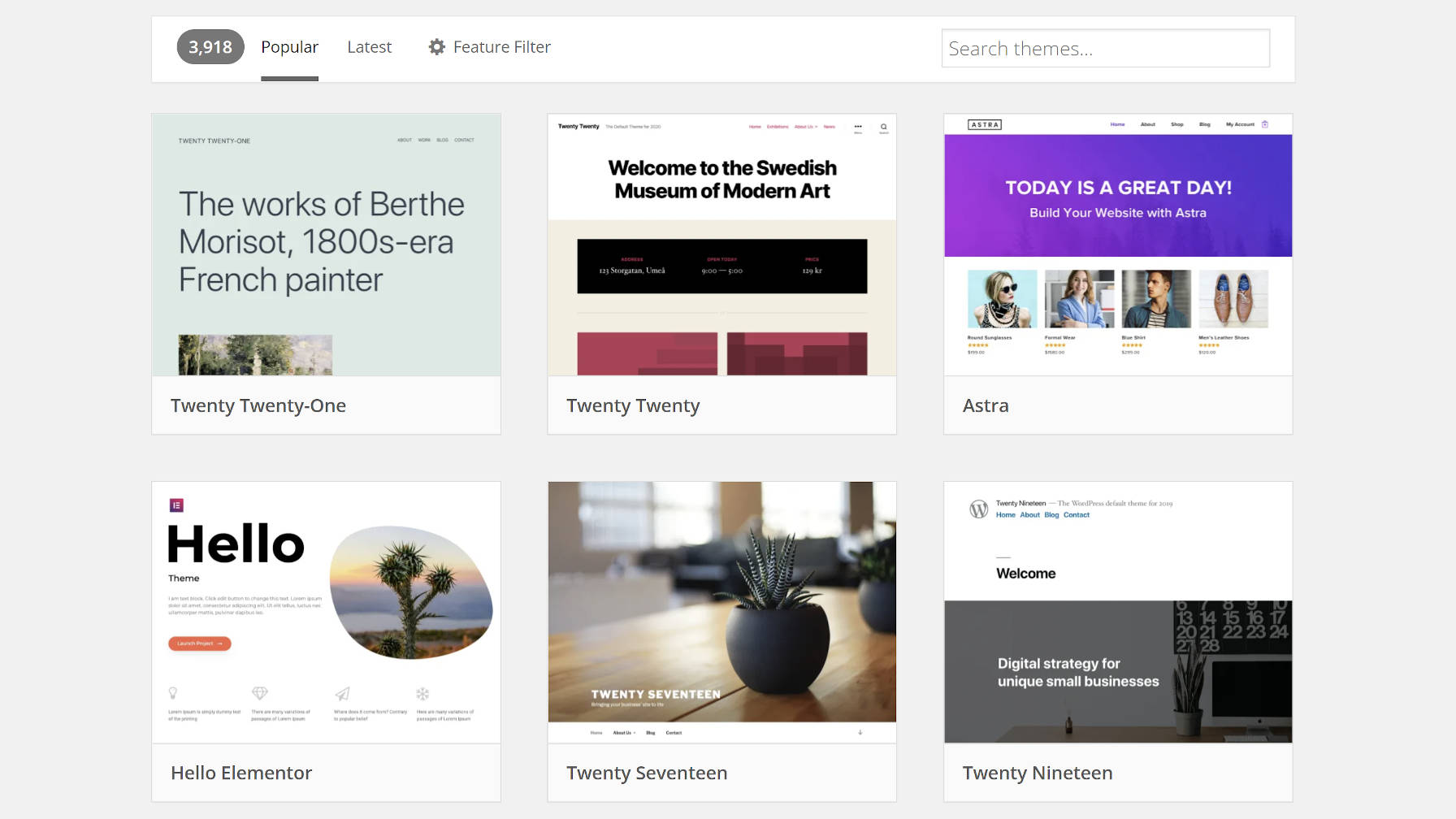Click the WordPress logo in Twenty Nineteen preview
Image resolution: width=1456 pixels, height=819 pixels.
[977, 509]
